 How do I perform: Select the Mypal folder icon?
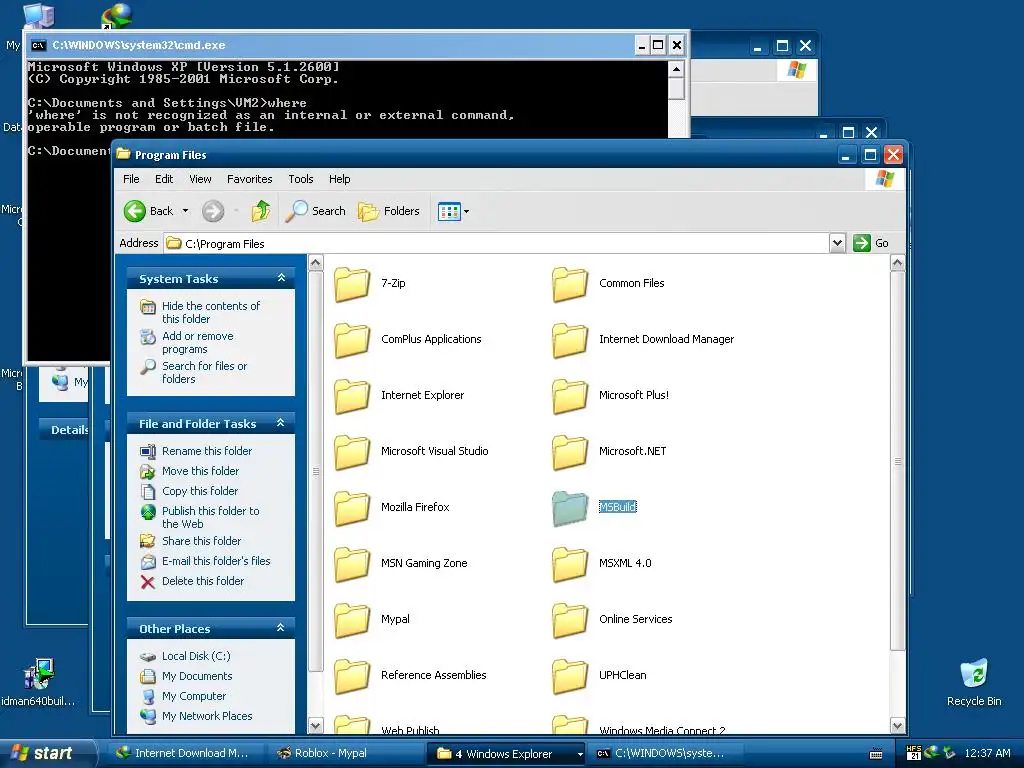[x=352, y=621]
